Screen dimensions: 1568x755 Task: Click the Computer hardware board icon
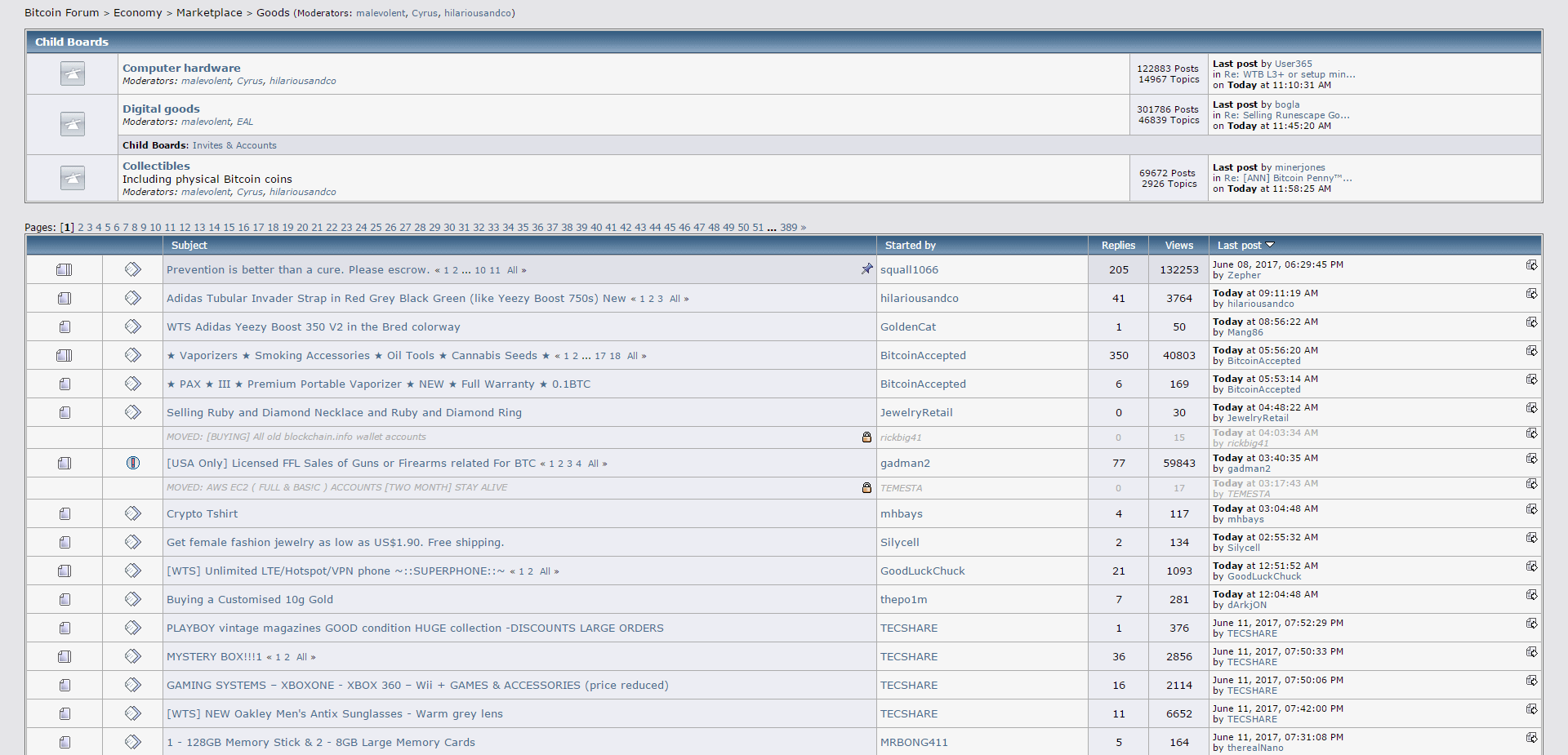(73, 73)
